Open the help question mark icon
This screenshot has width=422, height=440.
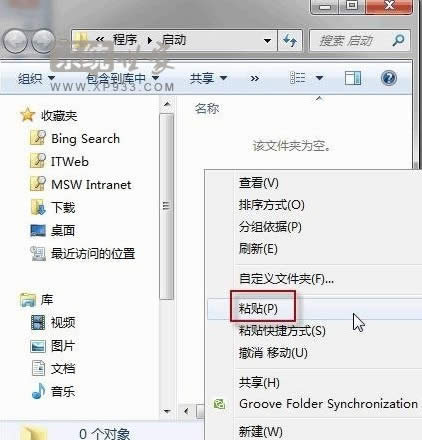pyautogui.click(x=389, y=79)
